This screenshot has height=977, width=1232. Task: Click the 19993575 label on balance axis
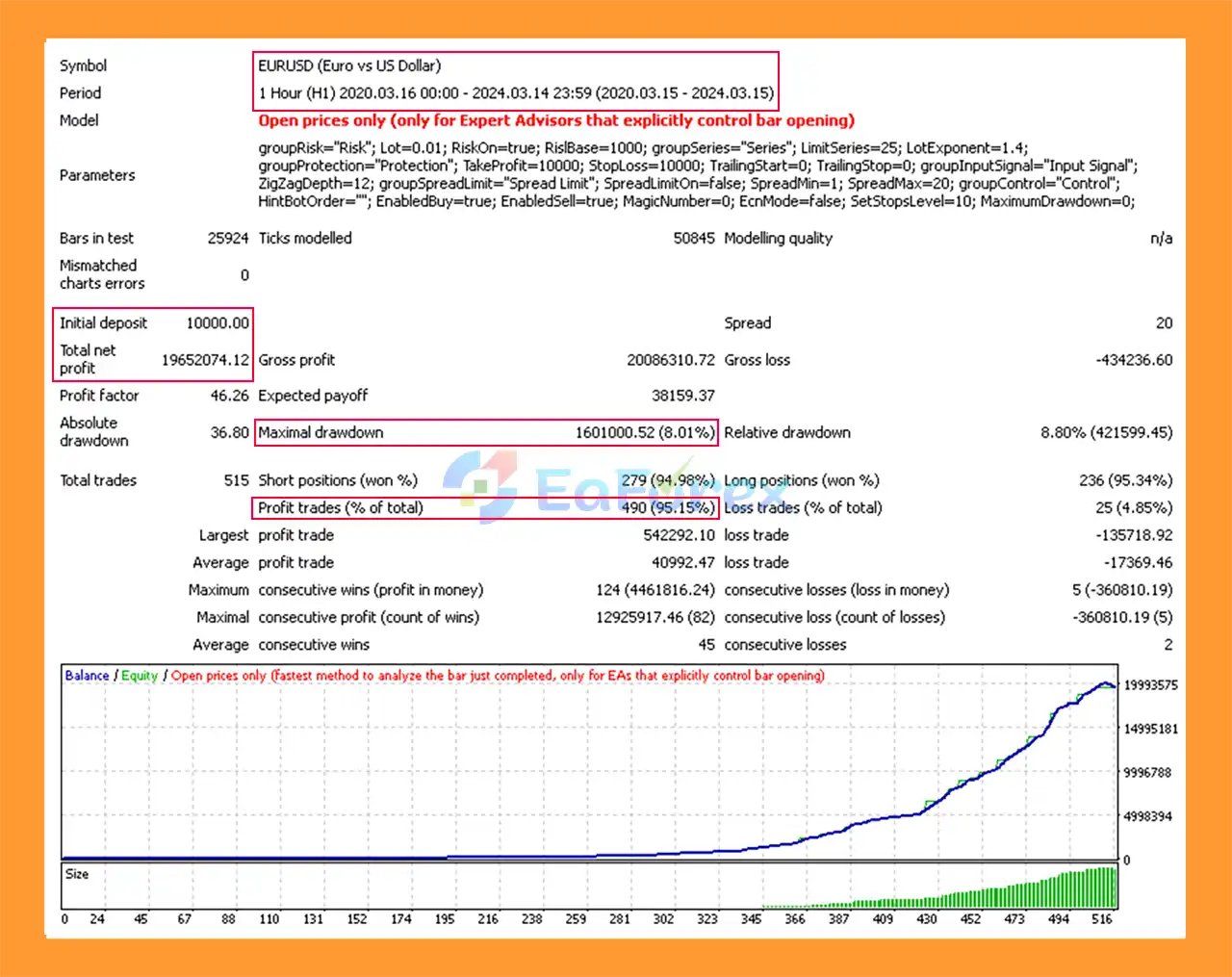tap(1150, 685)
